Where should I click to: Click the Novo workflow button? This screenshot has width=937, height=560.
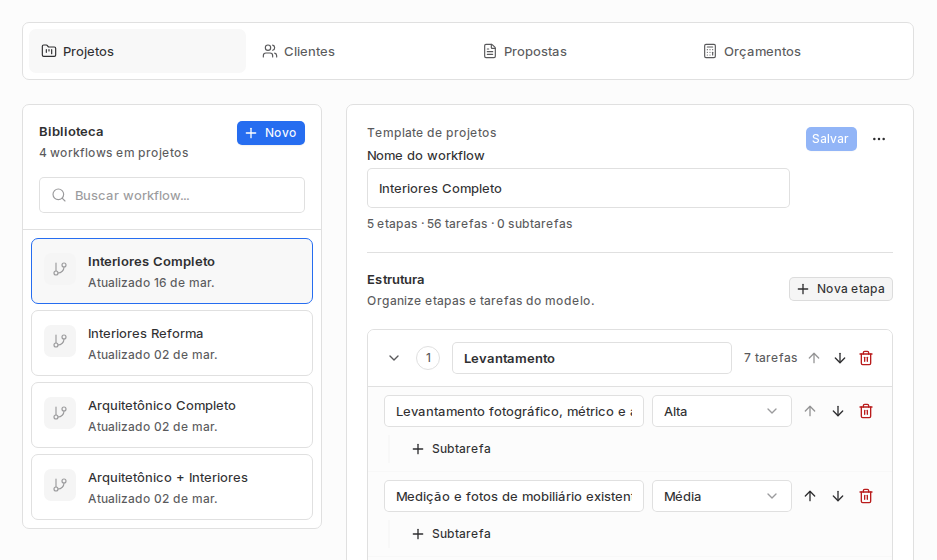(271, 133)
